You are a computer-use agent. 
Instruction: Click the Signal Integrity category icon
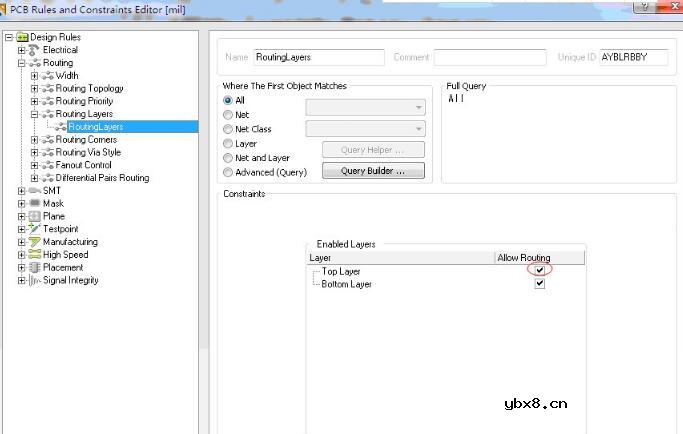coord(34,281)
